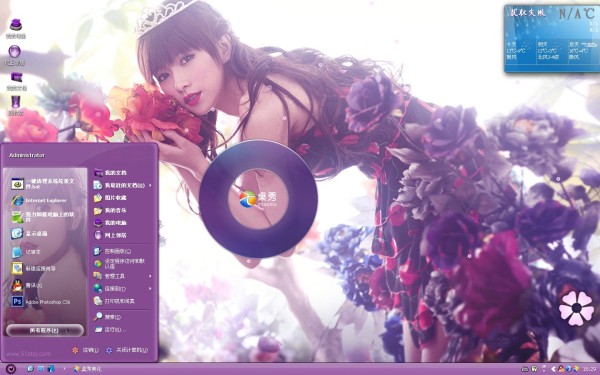Open Notepad (记事本) from Start menu

point(27,252)
